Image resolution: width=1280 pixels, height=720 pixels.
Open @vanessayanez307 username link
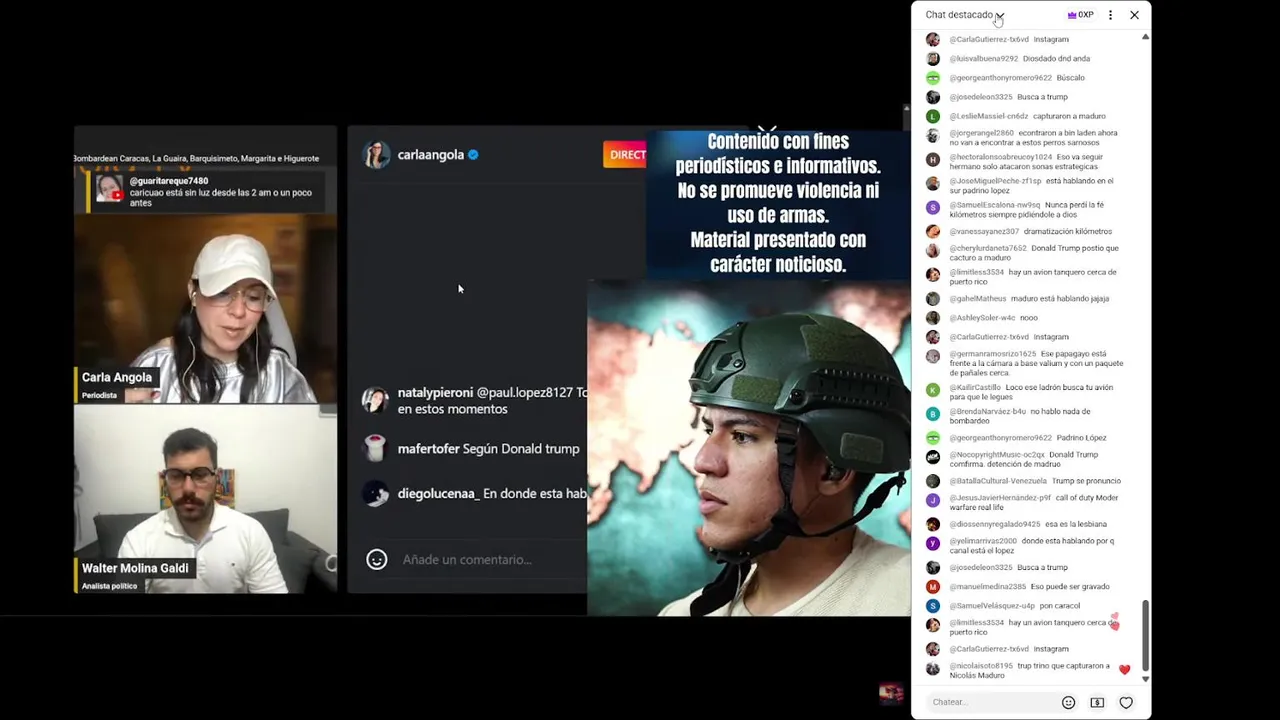pyautogui.click(x=984, y=232)
